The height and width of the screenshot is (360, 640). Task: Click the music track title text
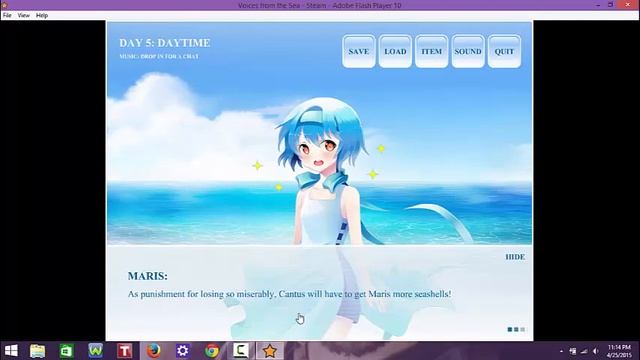coord(159,56)
